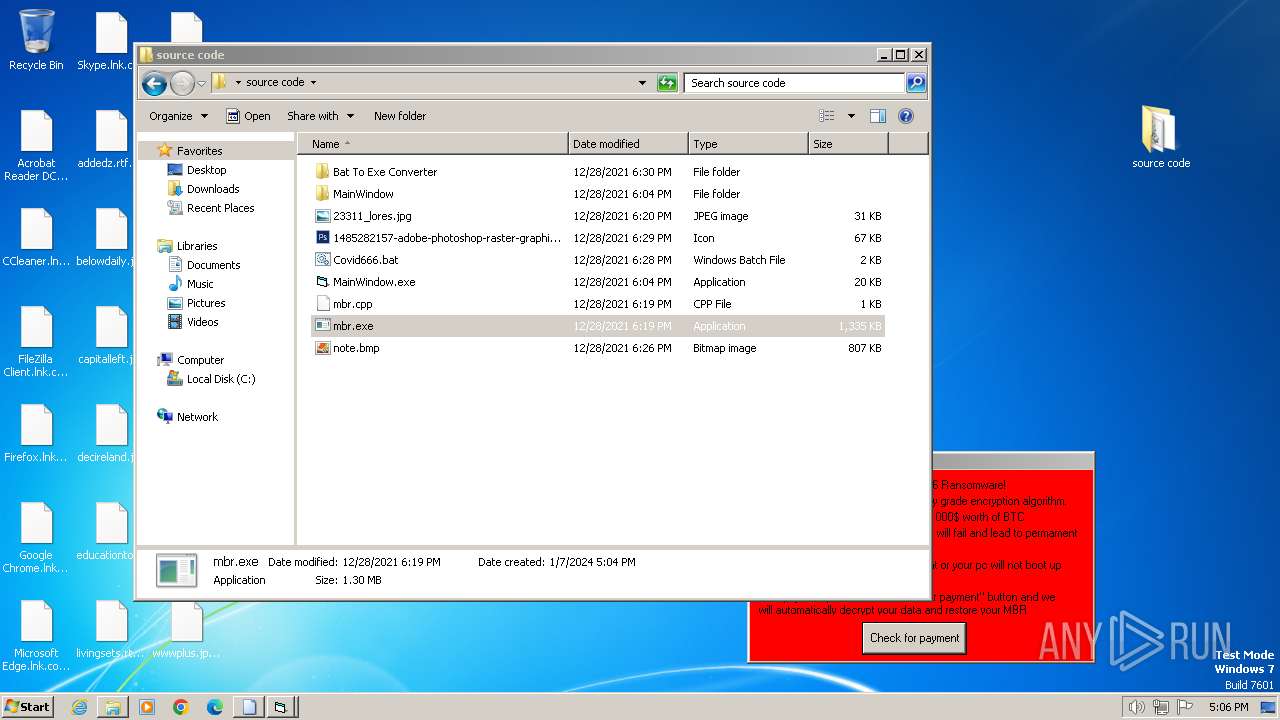Open the views options dropdown arrow

tap(851, 116)
